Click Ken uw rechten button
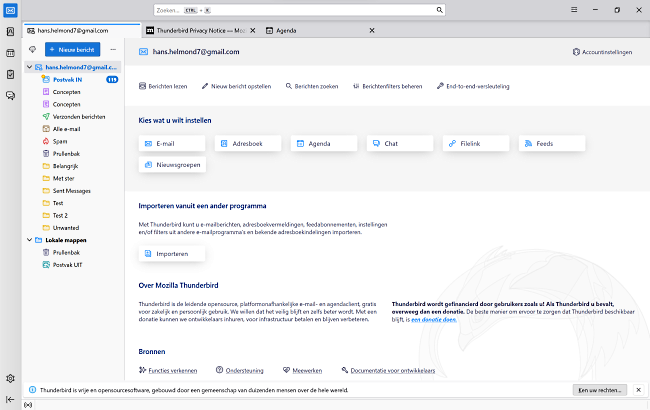Screen dimensions: 650x410 pos(600,390)
